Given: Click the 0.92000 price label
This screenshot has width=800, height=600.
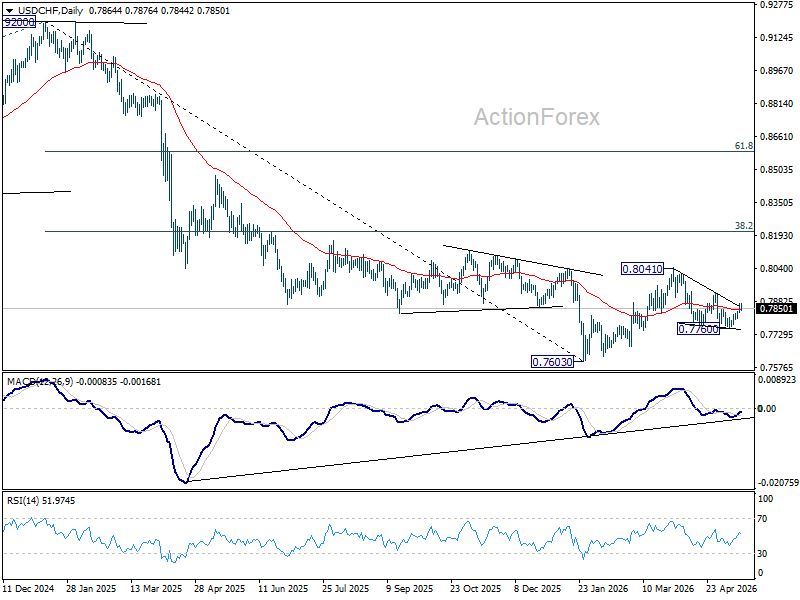Looking at the screenshot, I should pyautogui.click(x=19, y=22).
